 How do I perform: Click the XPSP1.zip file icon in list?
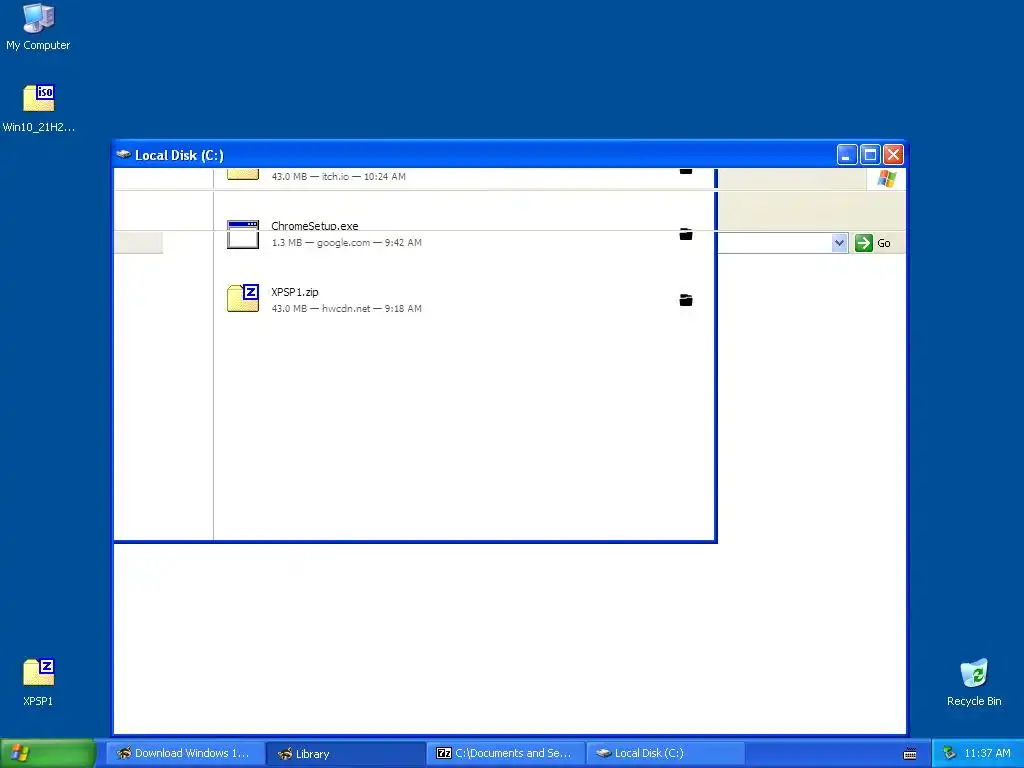(243, 298)
